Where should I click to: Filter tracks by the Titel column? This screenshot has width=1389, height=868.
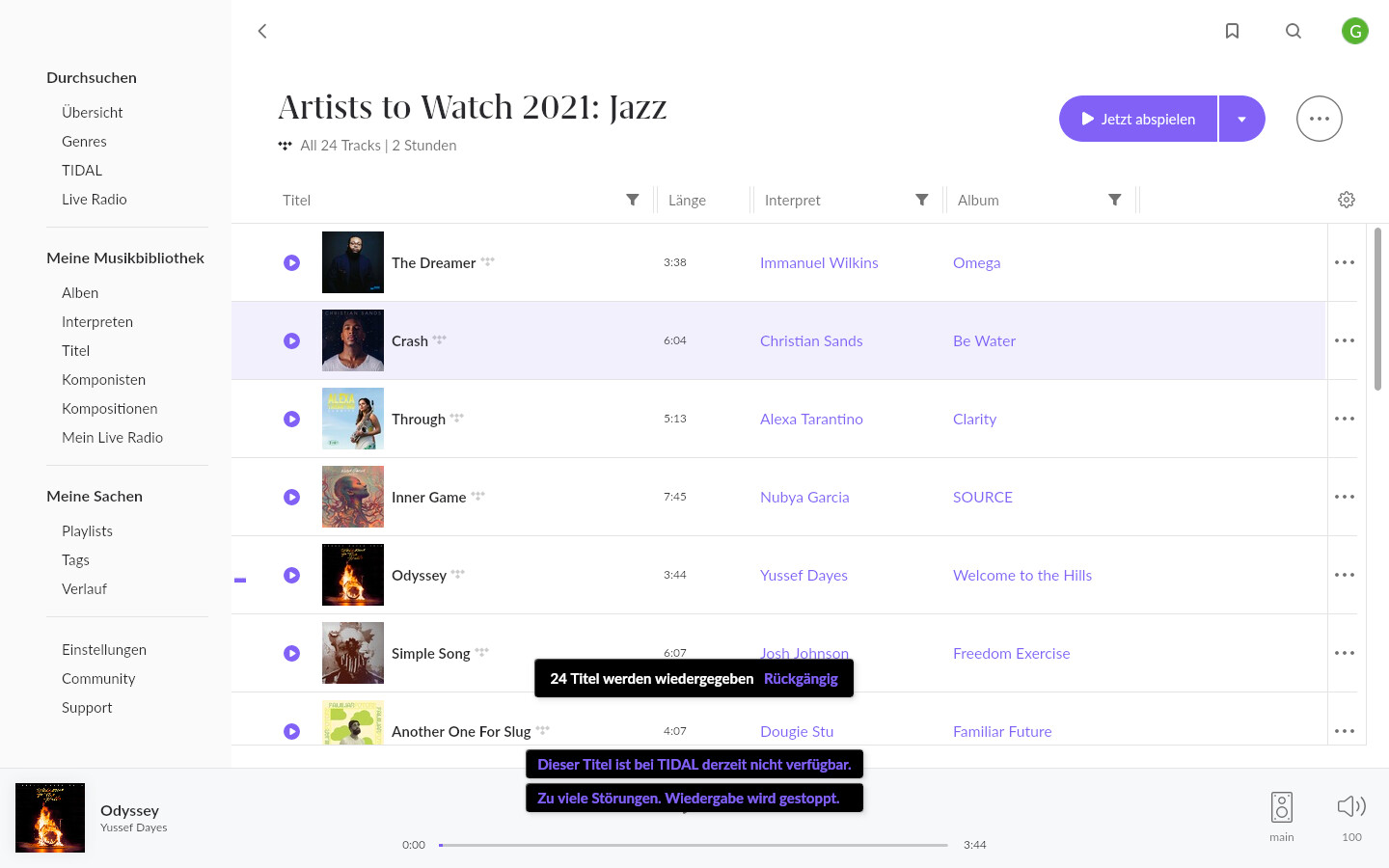click(x=633, y=200)
